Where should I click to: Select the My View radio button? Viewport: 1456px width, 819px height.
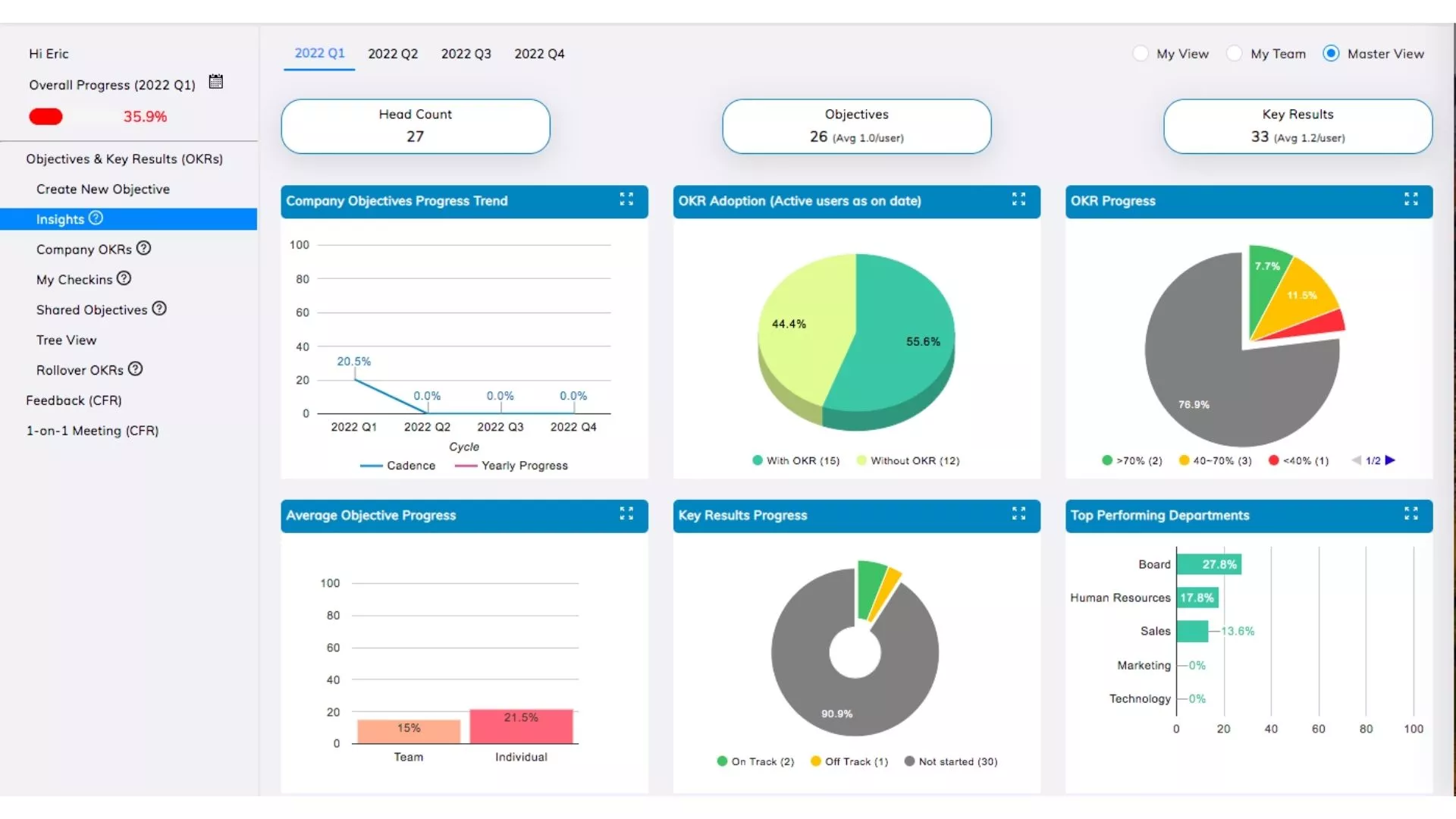coord(1140,53)
